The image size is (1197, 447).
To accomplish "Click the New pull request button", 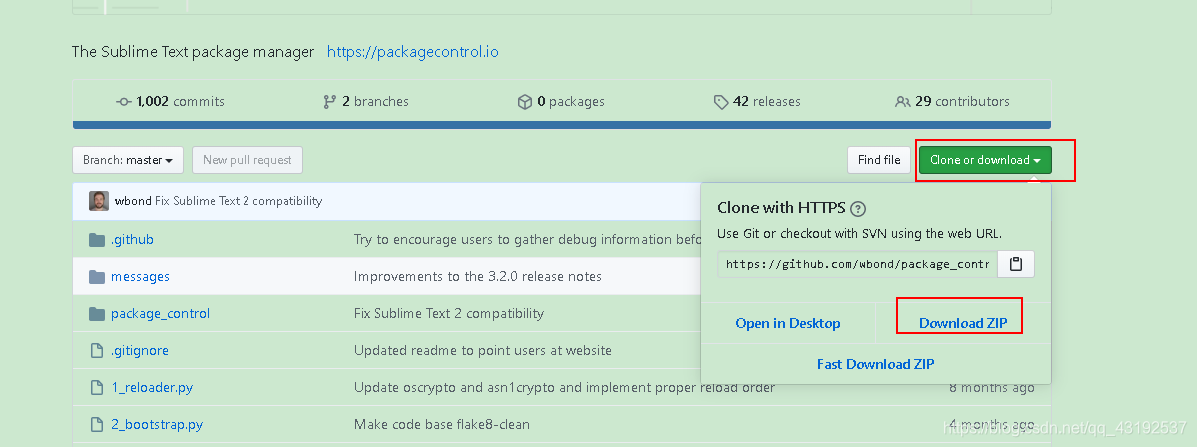I will click(x=247, y=160).
